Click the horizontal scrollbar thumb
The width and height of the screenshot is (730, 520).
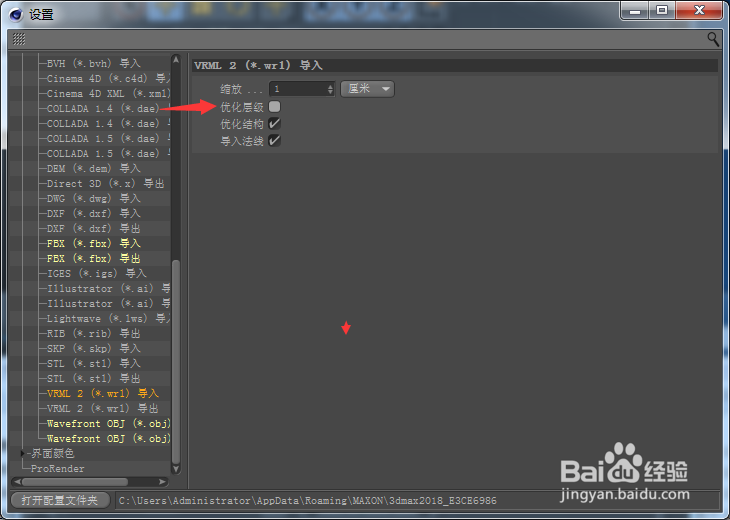tap(74, 481)
